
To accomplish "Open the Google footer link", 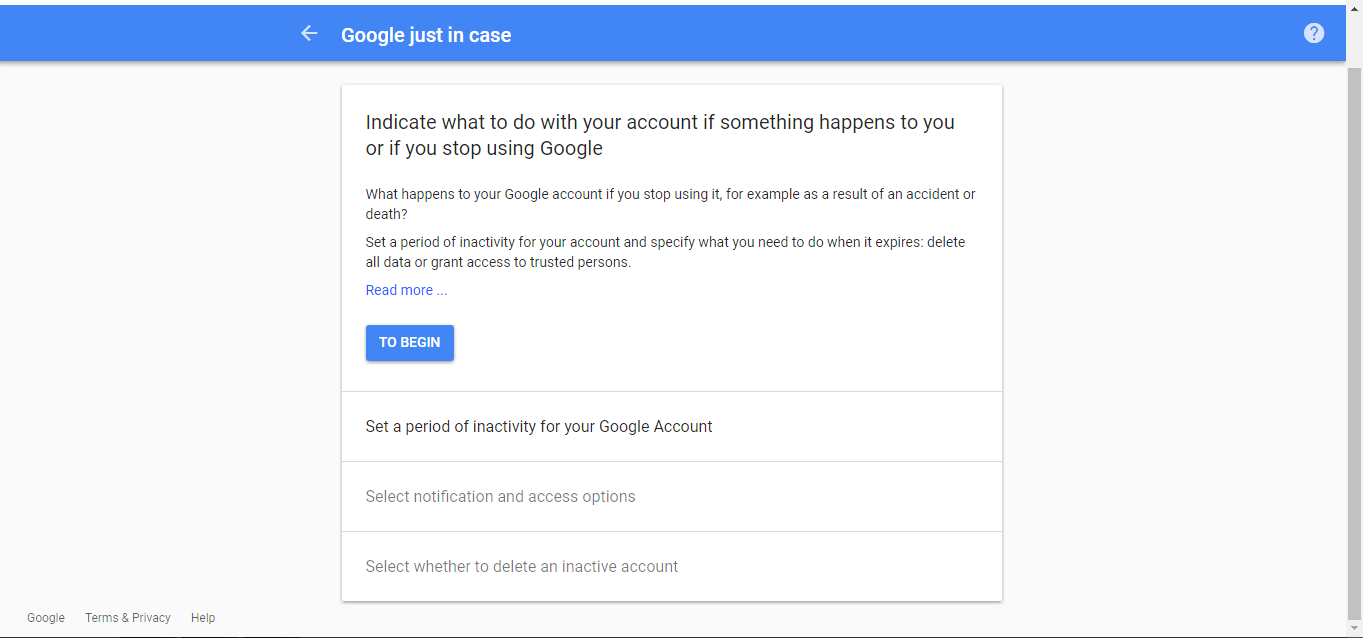I will [46, 618].
